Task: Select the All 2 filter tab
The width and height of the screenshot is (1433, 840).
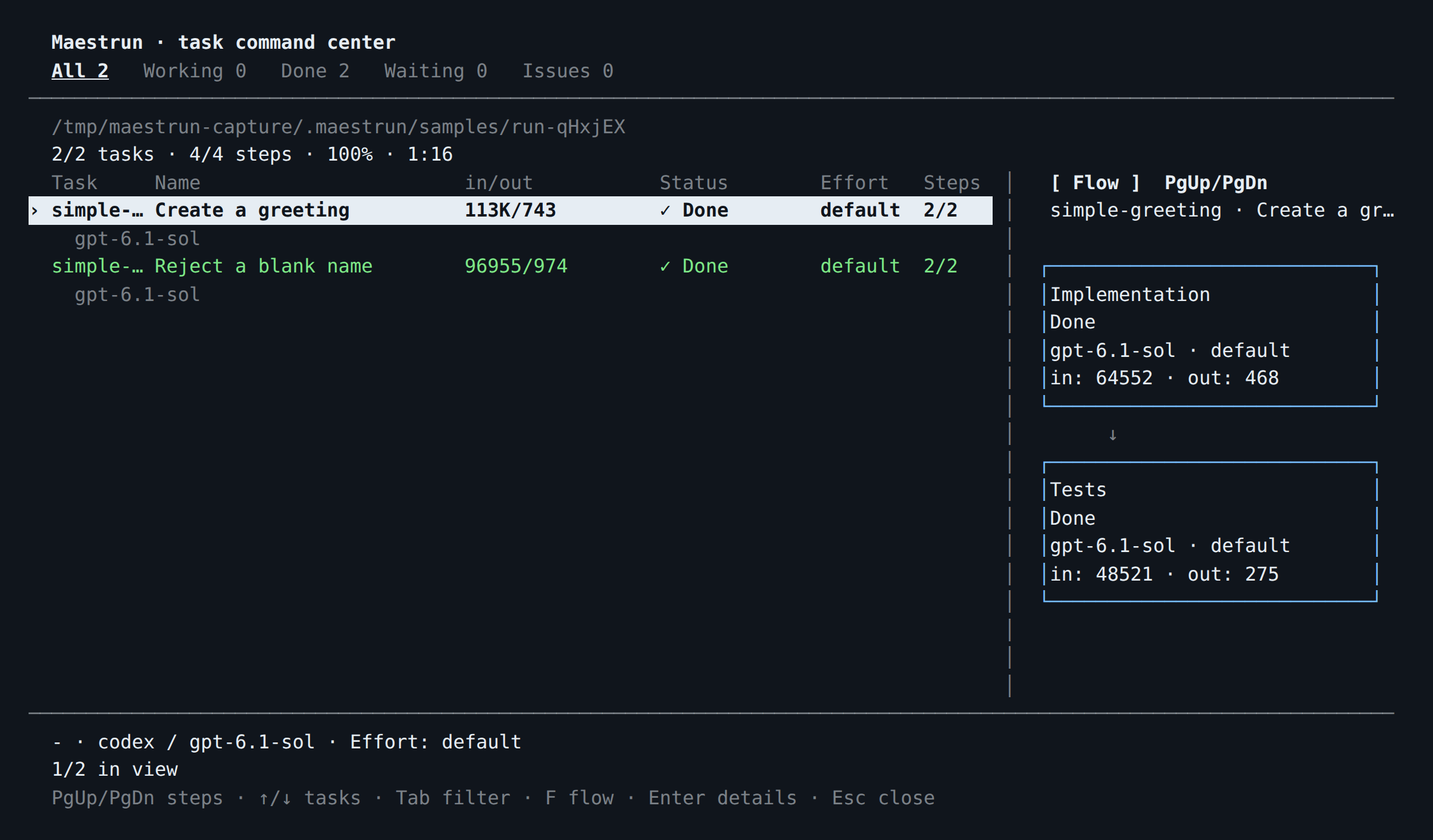Action: click(80, 71)
